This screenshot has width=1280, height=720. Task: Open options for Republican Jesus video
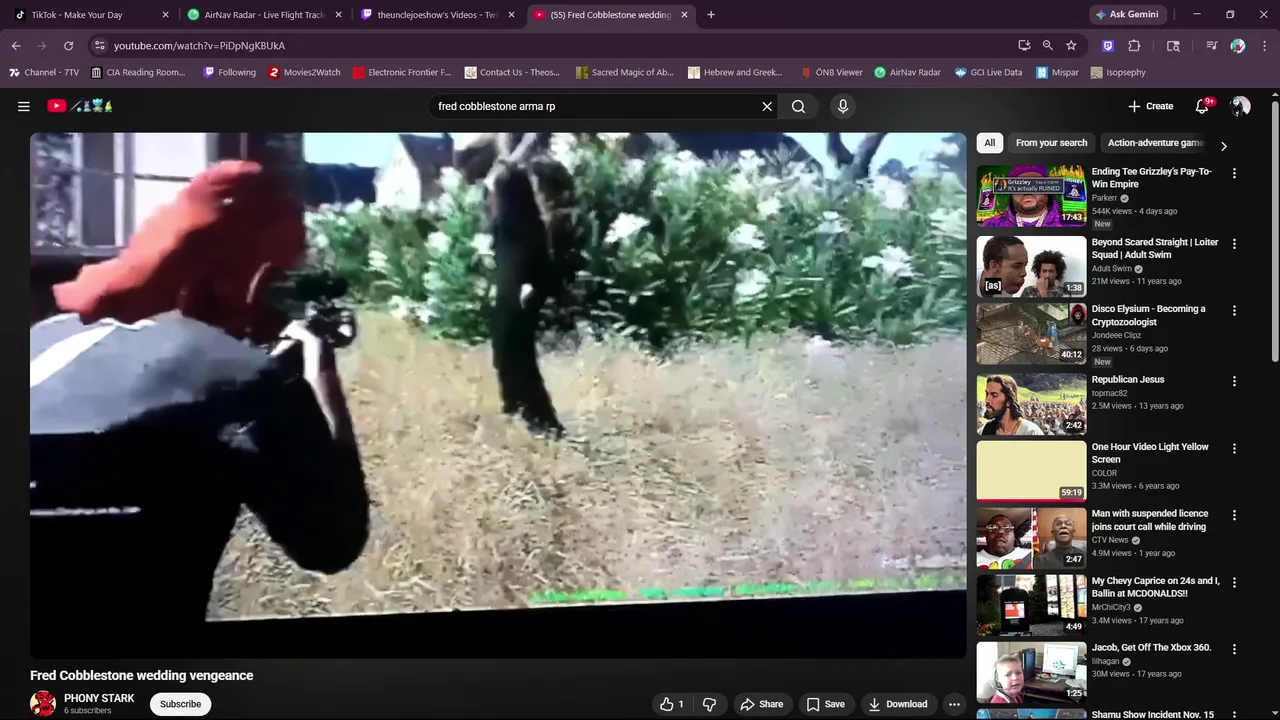1234,381
